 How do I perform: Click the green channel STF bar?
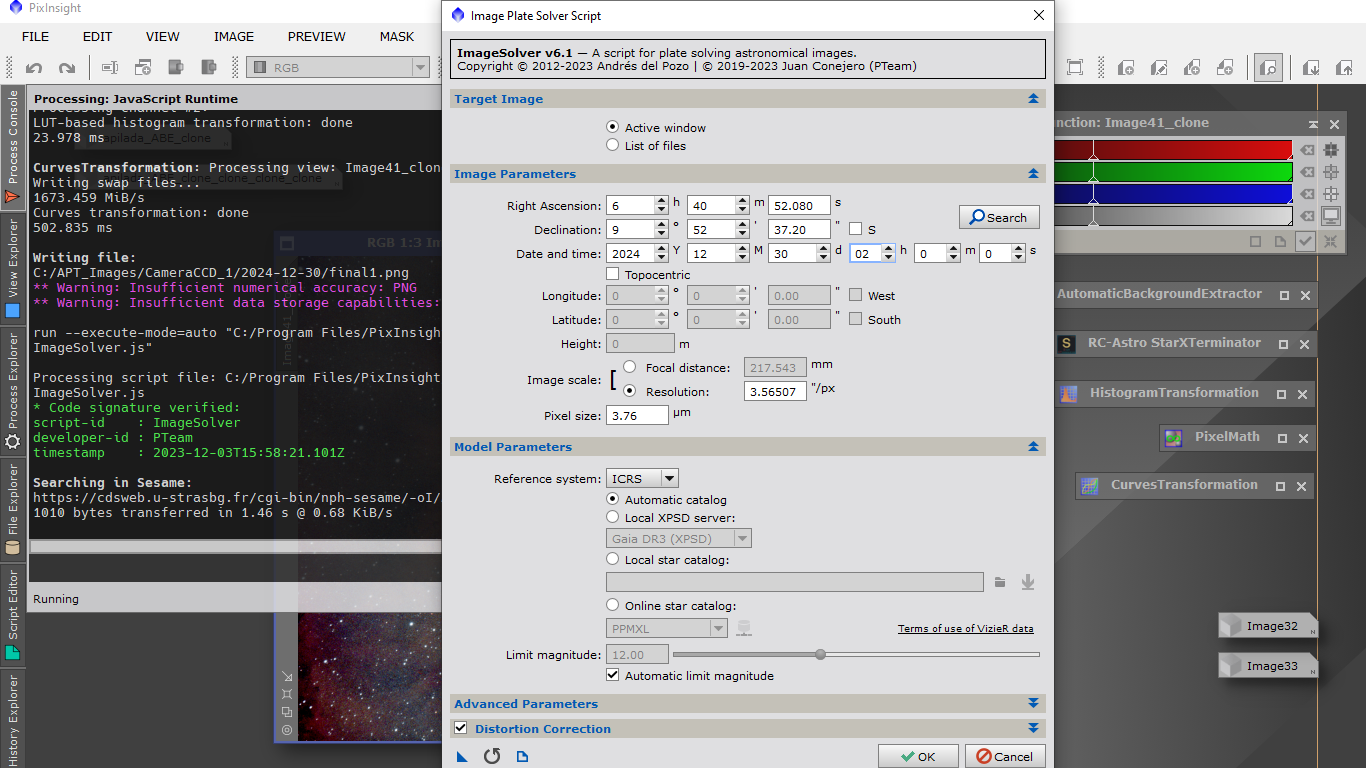point(1173,172)
